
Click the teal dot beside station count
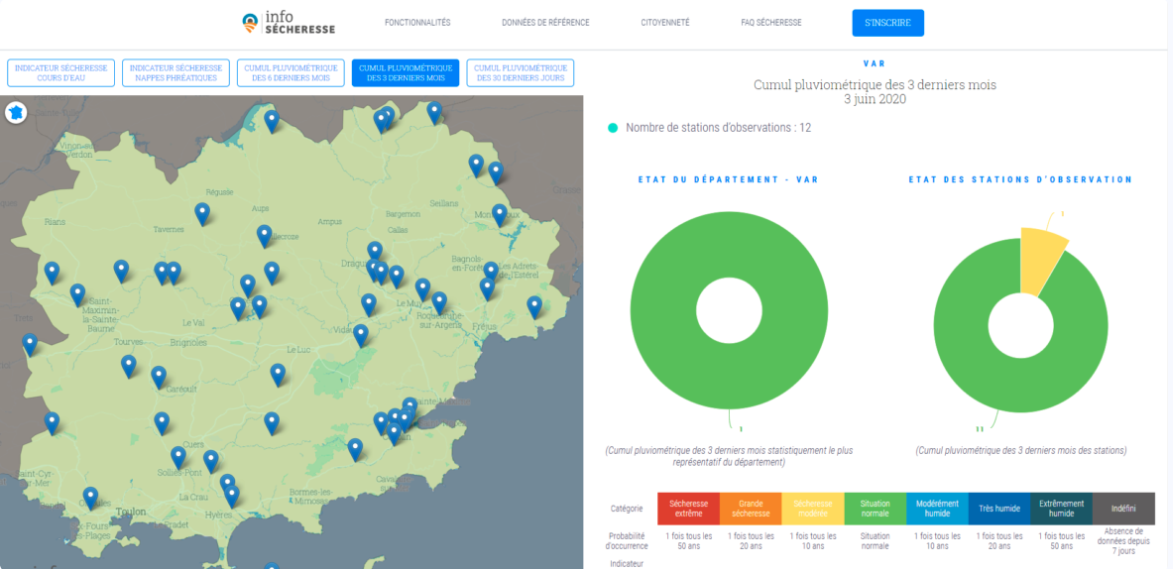pos(613,128)
